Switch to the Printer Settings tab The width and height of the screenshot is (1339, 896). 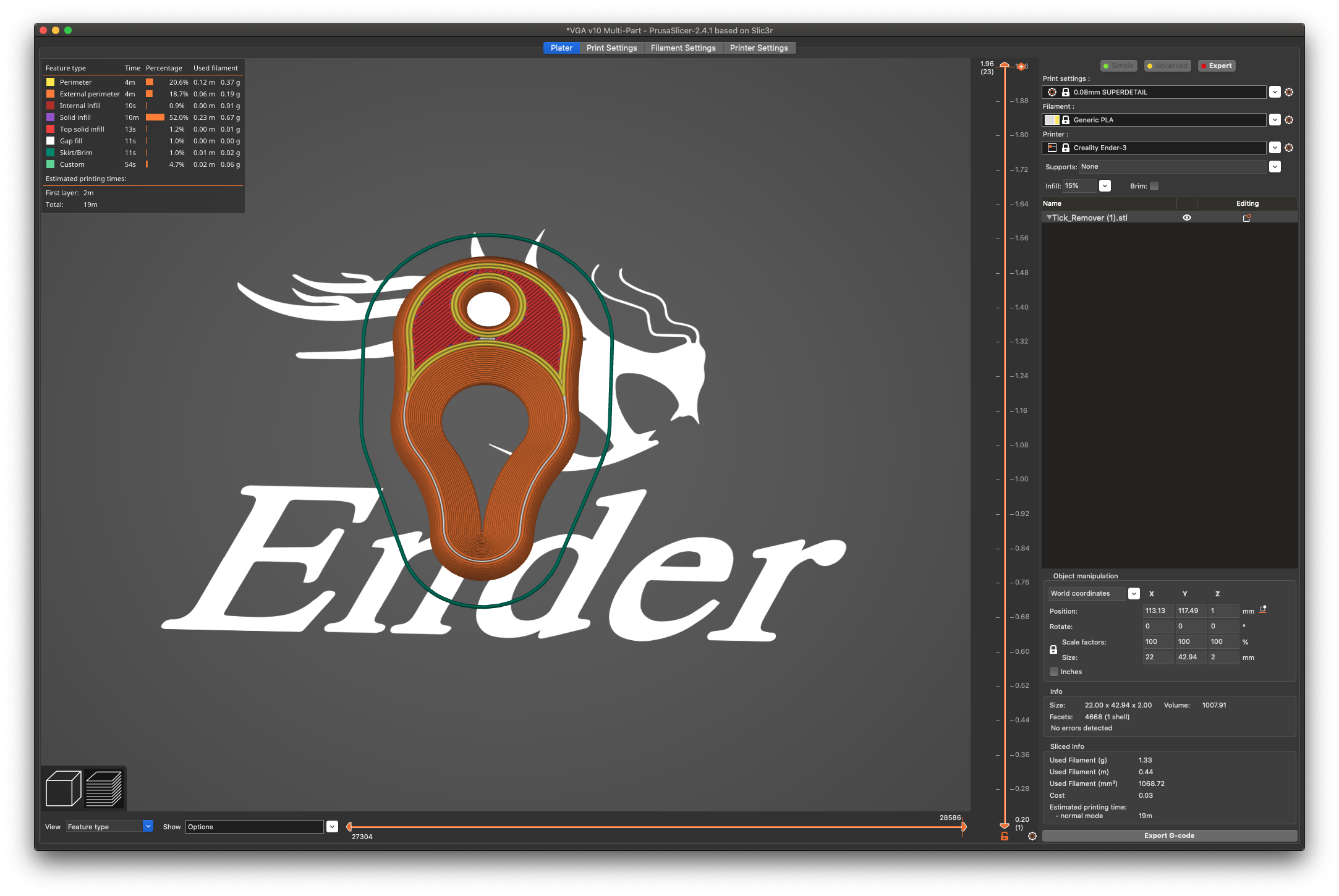point(759,48)
